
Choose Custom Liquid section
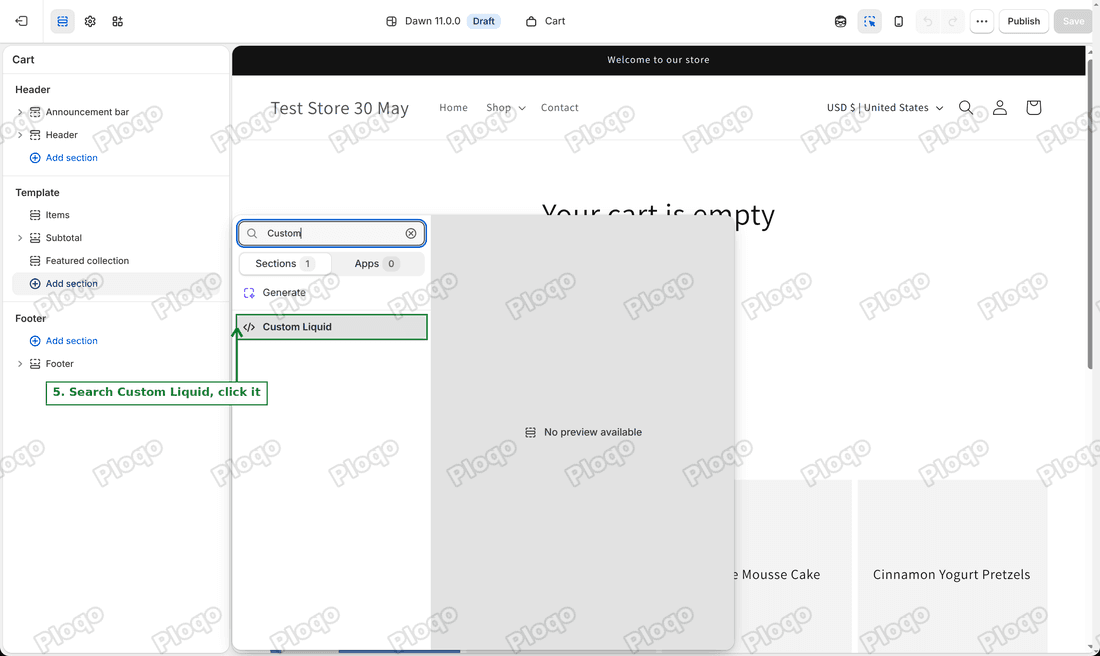tap(331, 327)
